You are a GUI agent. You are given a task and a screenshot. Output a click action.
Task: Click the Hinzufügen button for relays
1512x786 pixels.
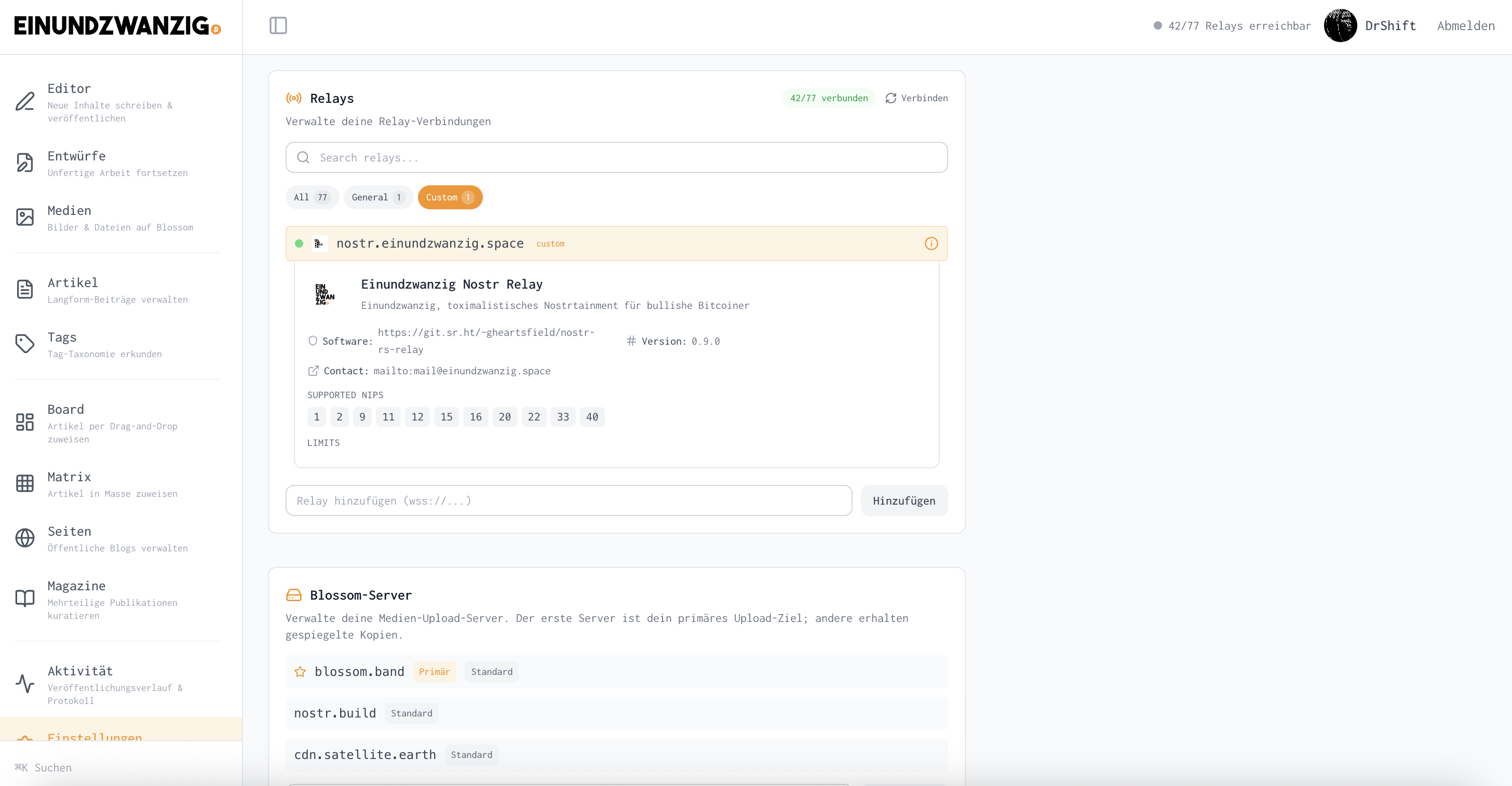(904, 500)
